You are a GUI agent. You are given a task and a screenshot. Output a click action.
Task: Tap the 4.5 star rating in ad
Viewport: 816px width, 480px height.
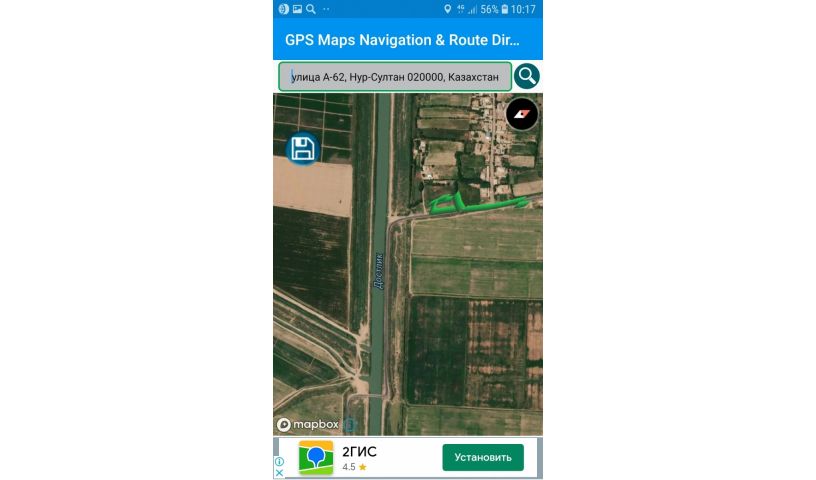click(354, 467)
